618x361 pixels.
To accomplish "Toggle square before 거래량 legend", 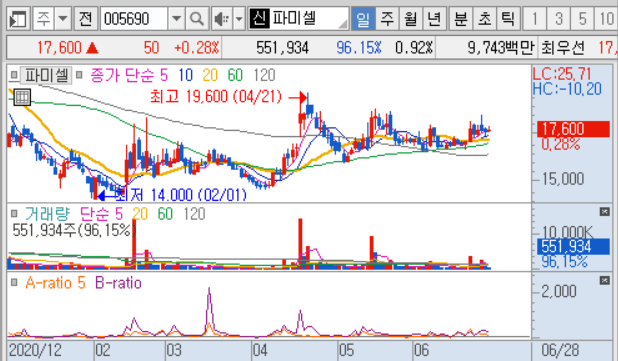I will (14, 214).
